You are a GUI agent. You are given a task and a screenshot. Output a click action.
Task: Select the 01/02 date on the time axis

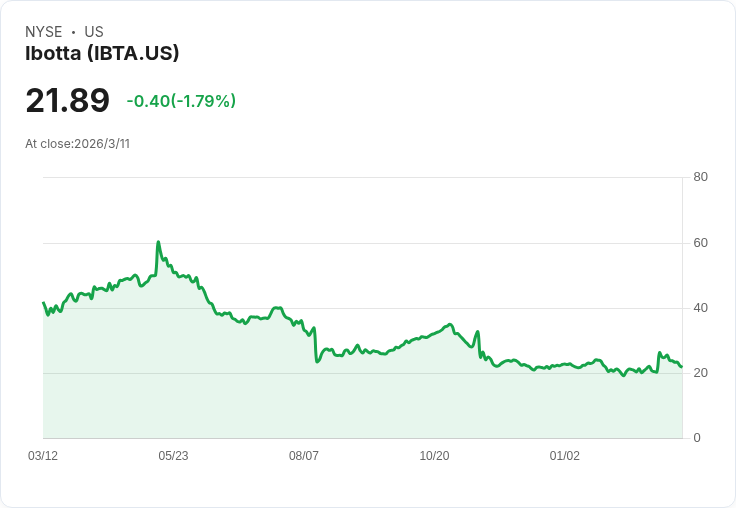565,456
